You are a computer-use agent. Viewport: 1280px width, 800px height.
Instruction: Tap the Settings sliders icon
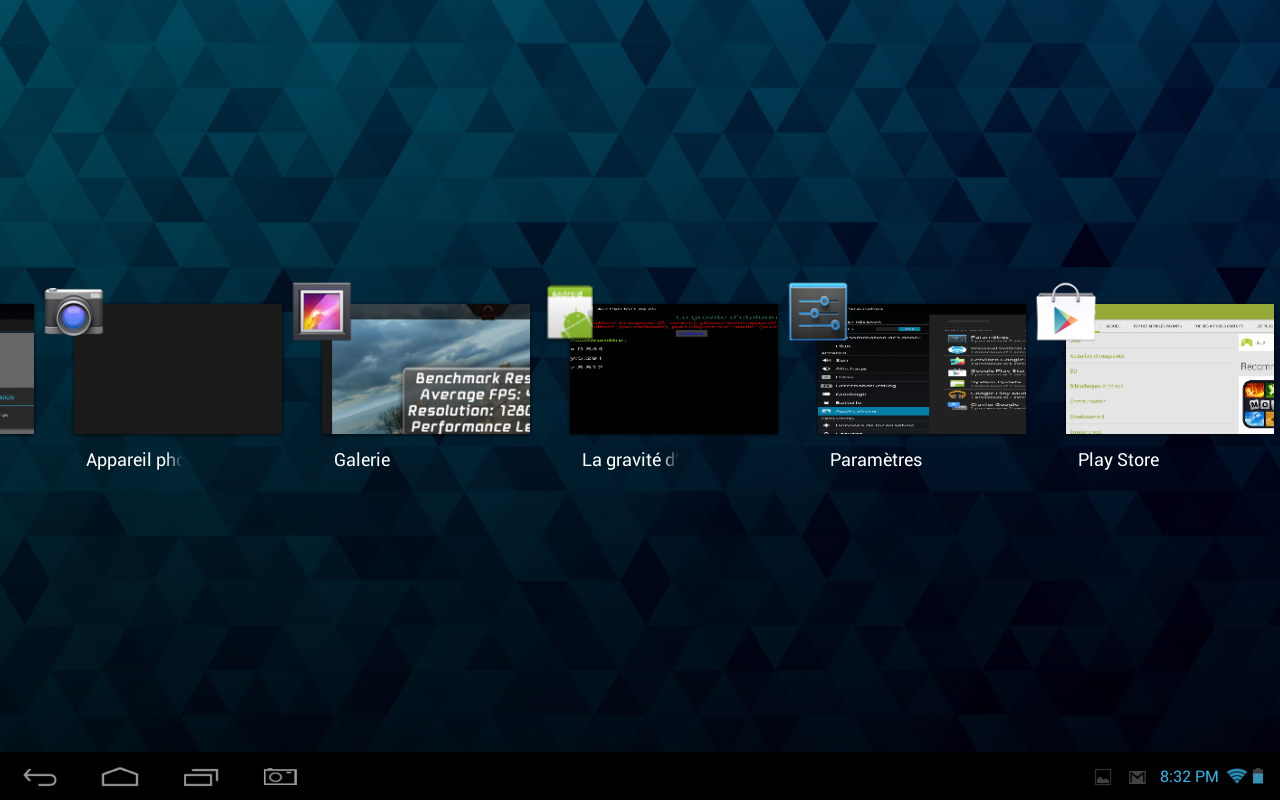coord(818,312)
